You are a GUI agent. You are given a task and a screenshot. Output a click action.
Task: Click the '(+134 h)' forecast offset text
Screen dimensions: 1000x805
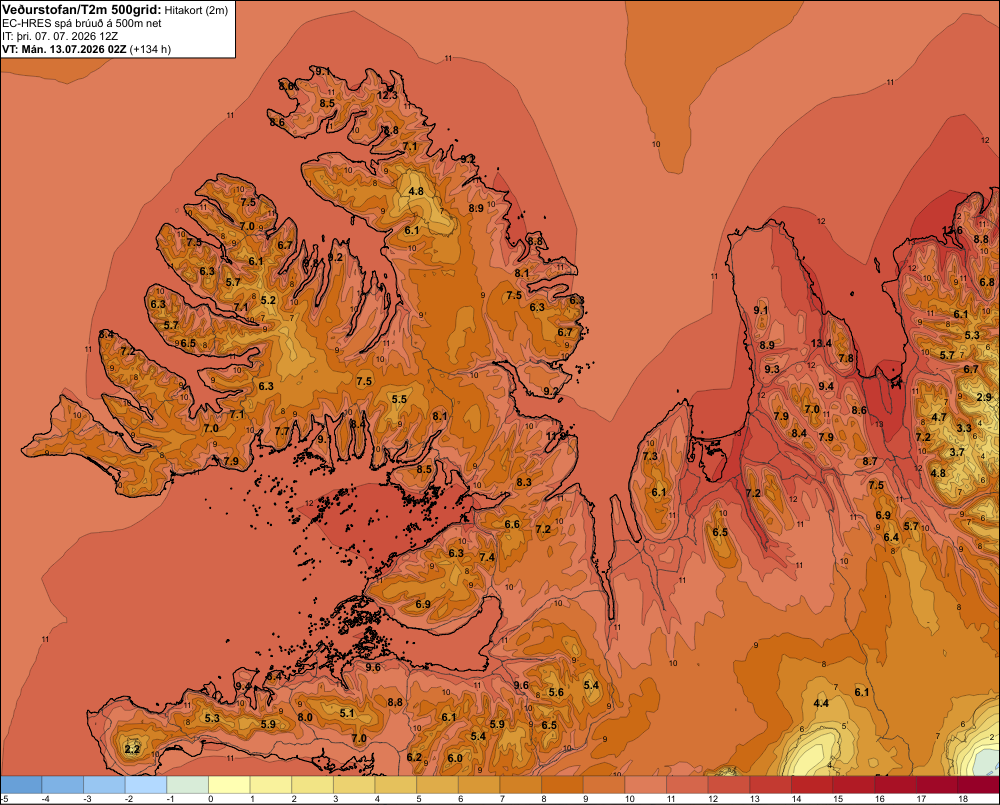(150, 49)
